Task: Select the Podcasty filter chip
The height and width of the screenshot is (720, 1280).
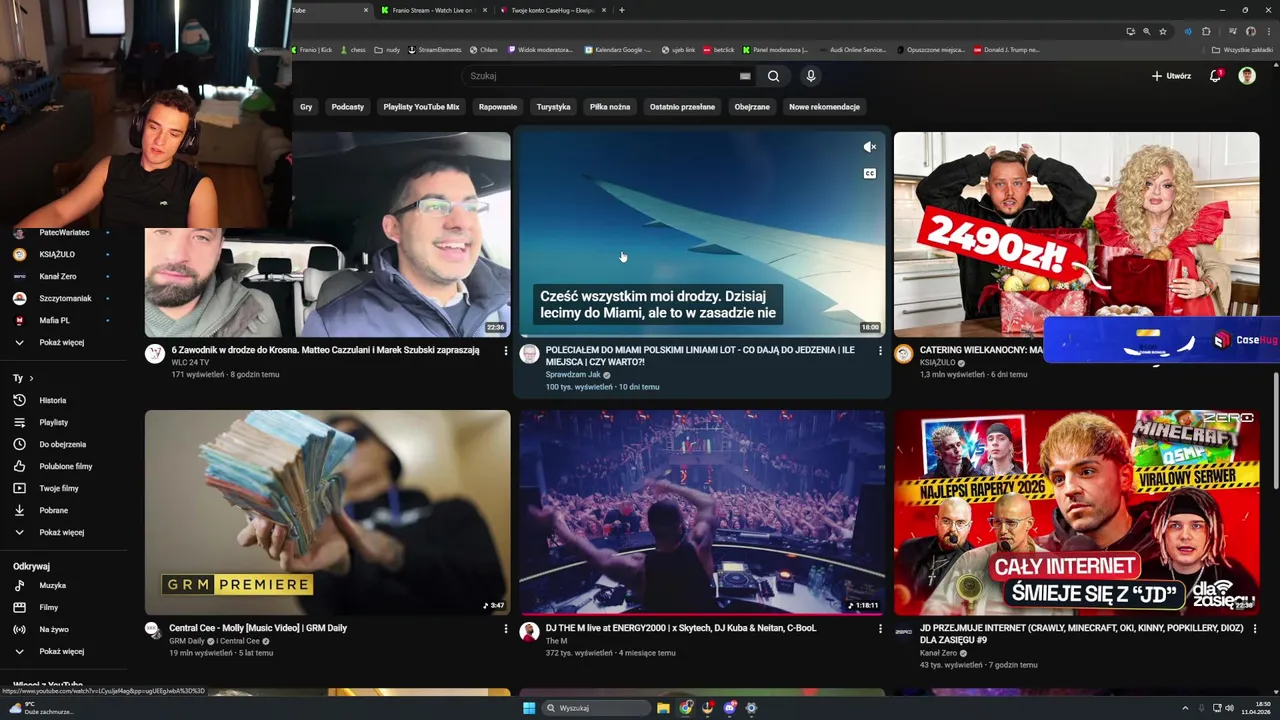Action: point(348,107)
